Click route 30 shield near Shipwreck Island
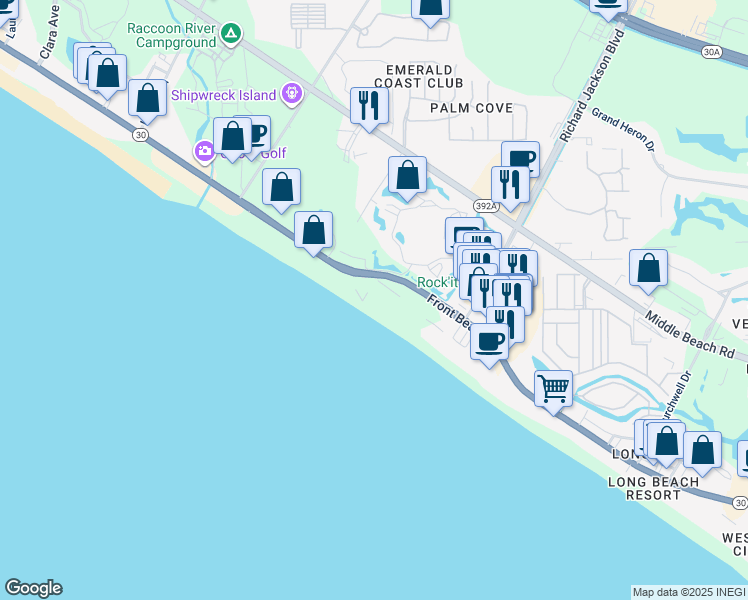This screenshot has width=748, height=600. pos(140,135)
